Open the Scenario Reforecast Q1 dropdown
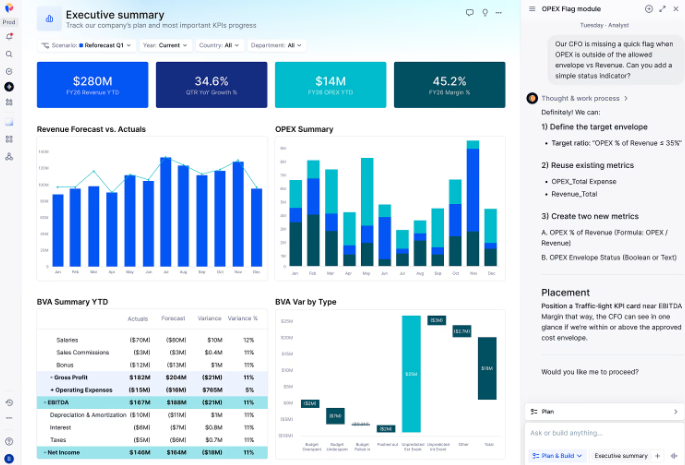The height and width of the screenshot is (465, 685). coord(83,45)
